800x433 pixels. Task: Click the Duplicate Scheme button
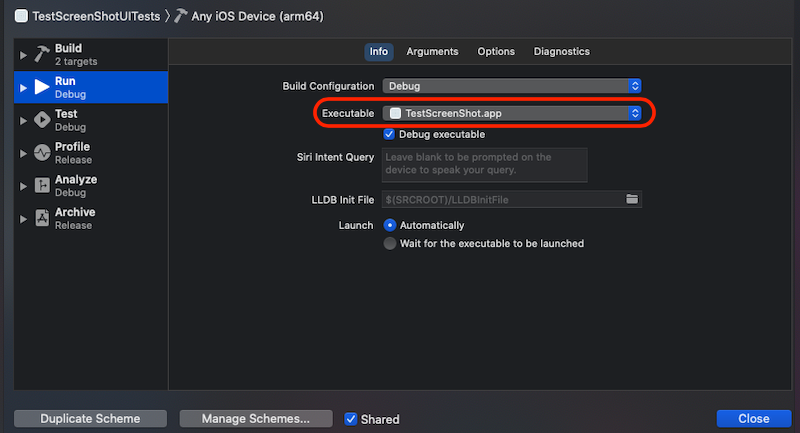click(90, 419)
